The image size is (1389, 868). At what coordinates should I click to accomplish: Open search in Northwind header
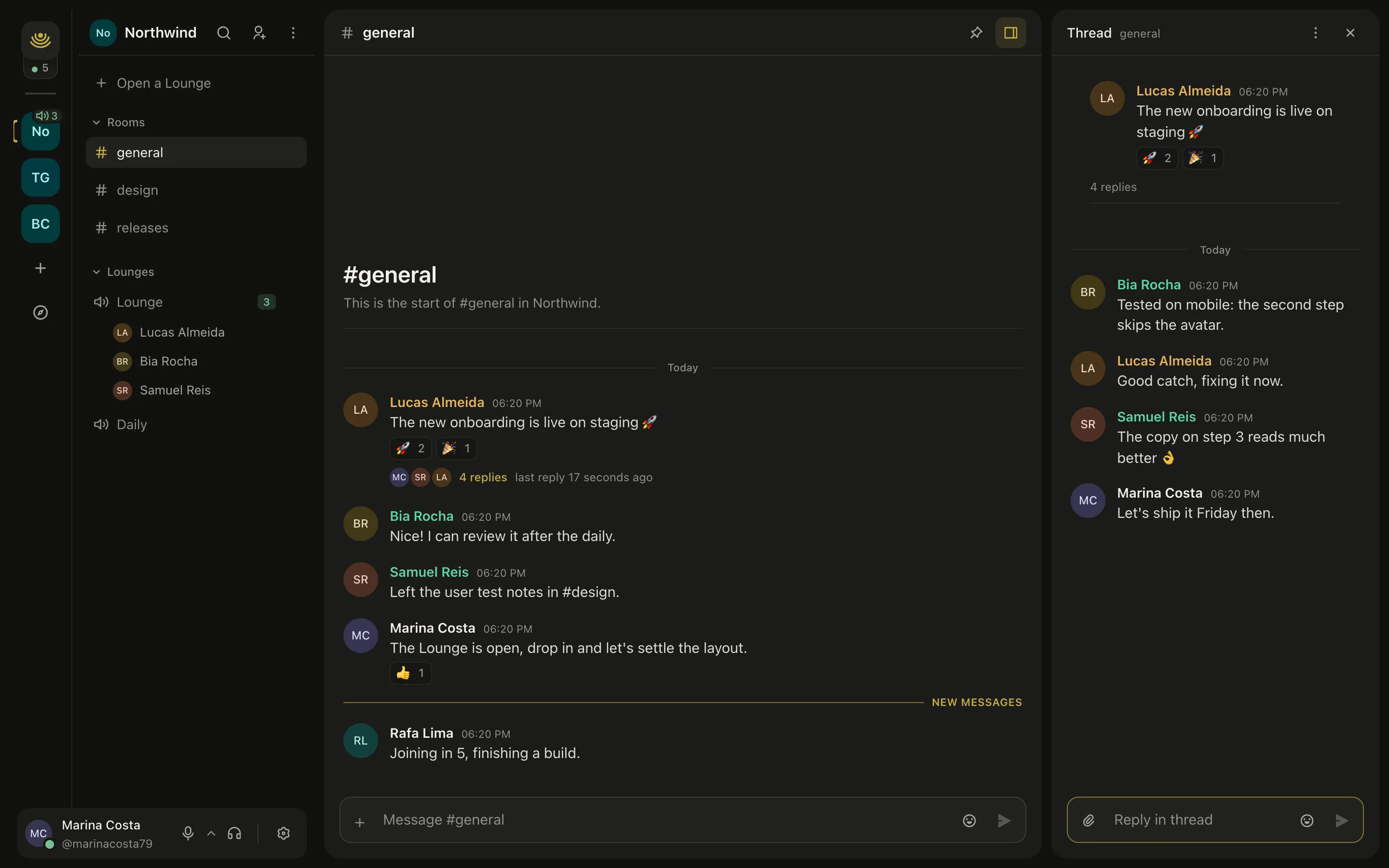(x=224, y=33)
